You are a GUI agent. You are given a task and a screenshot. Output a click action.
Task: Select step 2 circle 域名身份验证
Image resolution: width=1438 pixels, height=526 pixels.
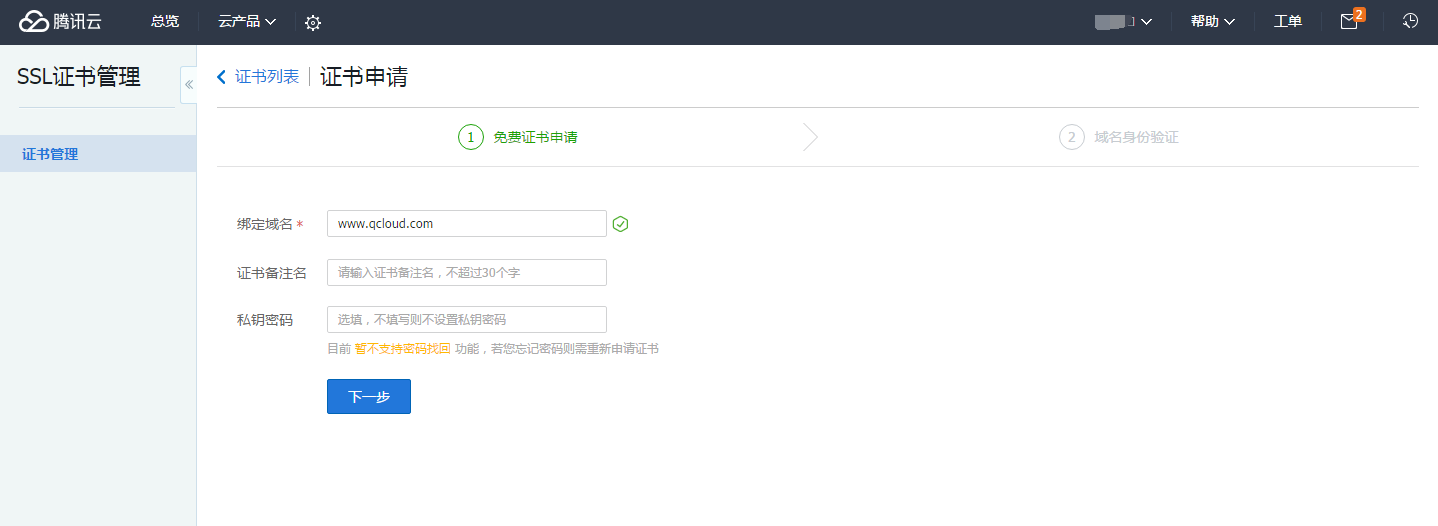coord(1071,137)
